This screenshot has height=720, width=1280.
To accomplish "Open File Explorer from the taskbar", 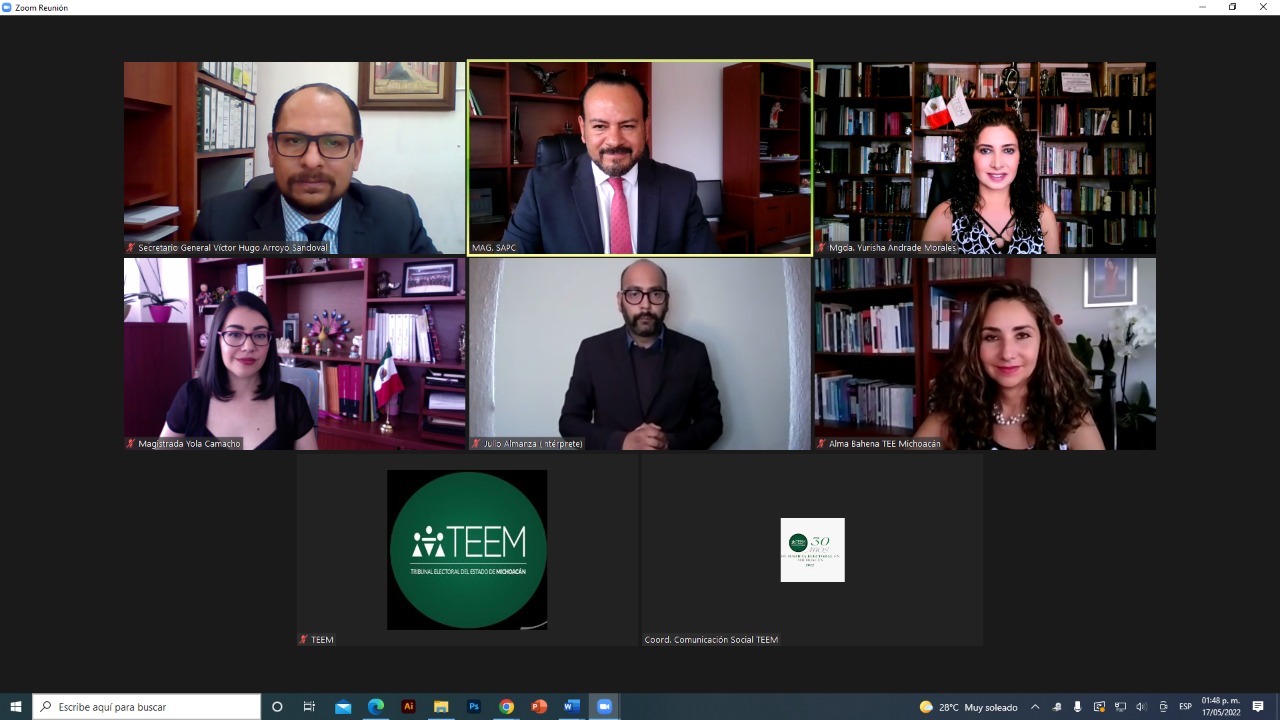I will point(441,707).
